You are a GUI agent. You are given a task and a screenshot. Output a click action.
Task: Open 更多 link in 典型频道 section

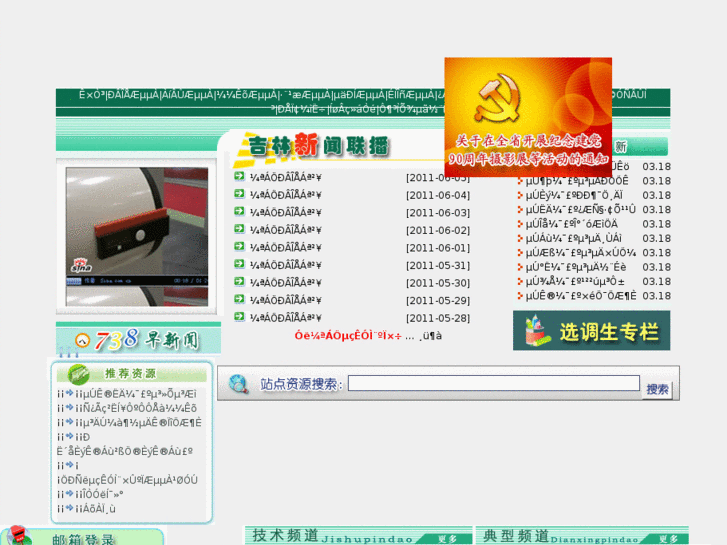coord(668,539)
